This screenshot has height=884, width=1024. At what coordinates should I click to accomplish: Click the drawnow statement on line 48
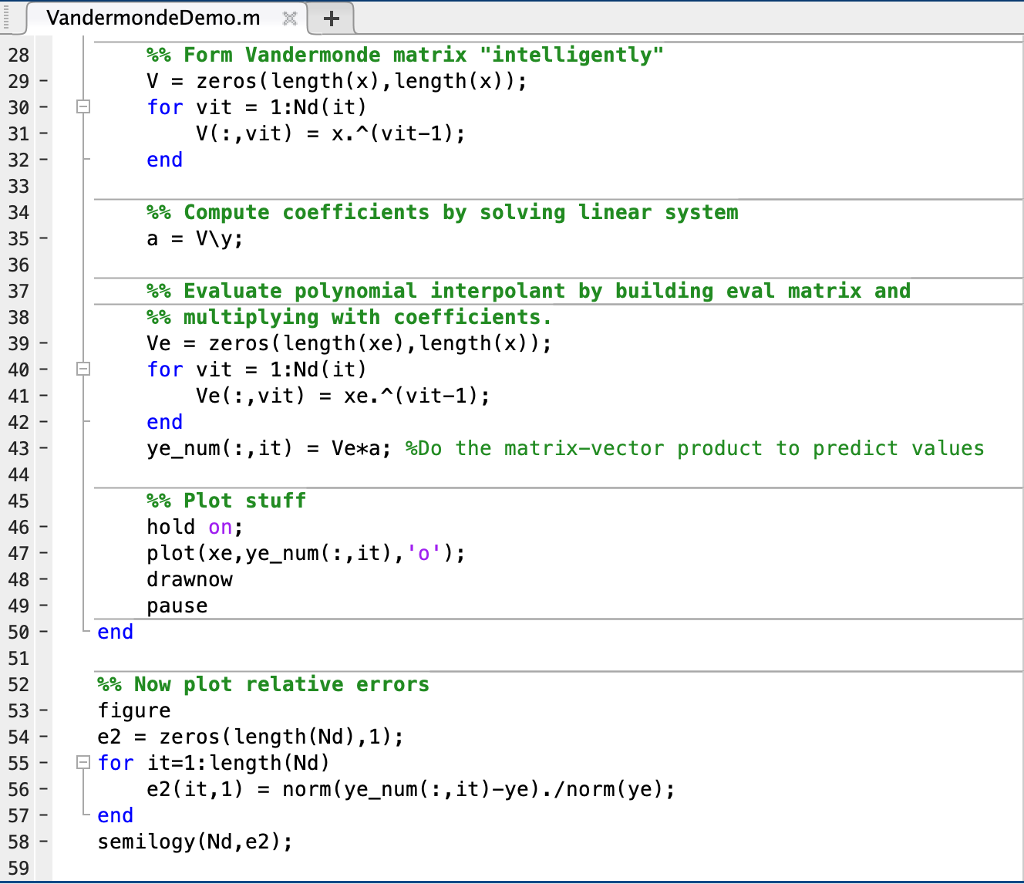click(188, 579)
